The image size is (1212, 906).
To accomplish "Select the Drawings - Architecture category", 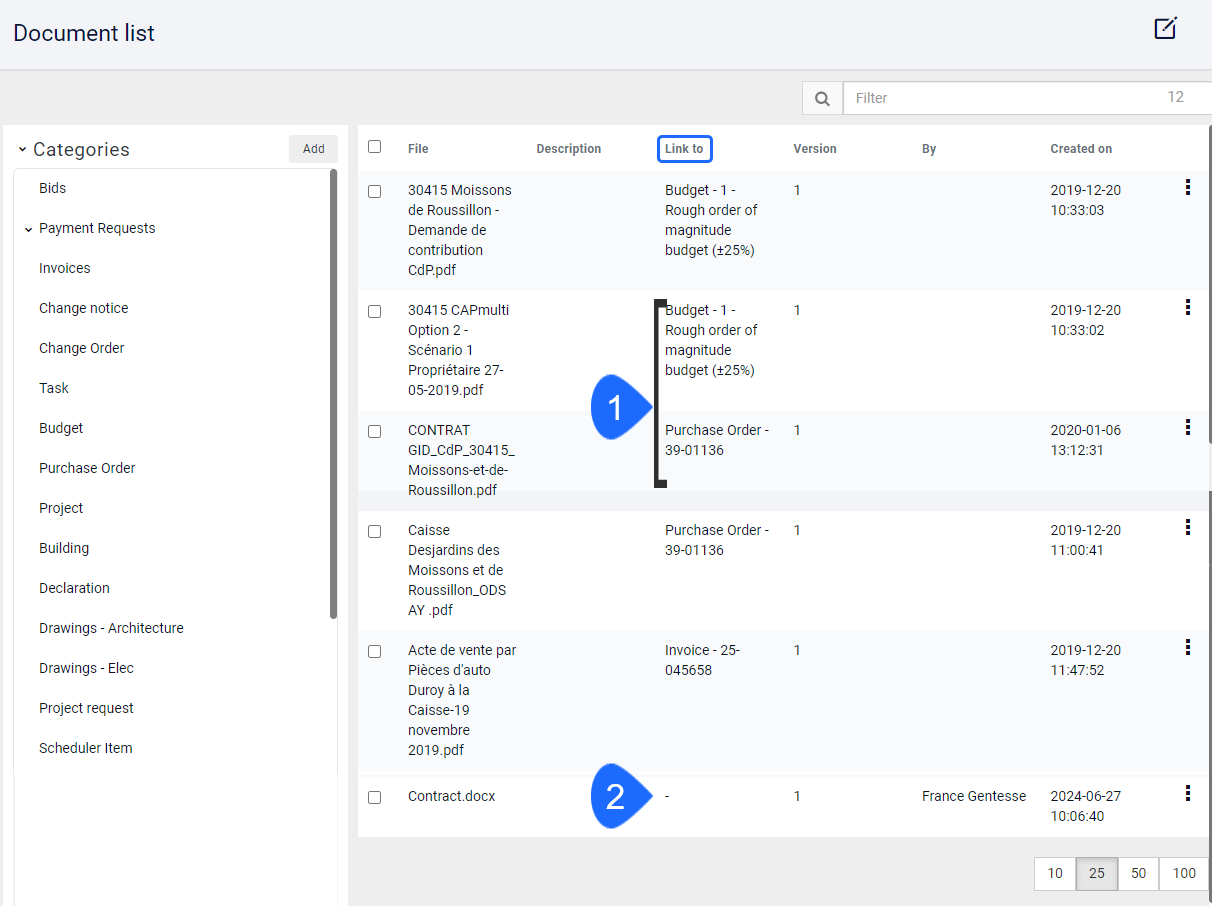I will click(x=111, y=628).
